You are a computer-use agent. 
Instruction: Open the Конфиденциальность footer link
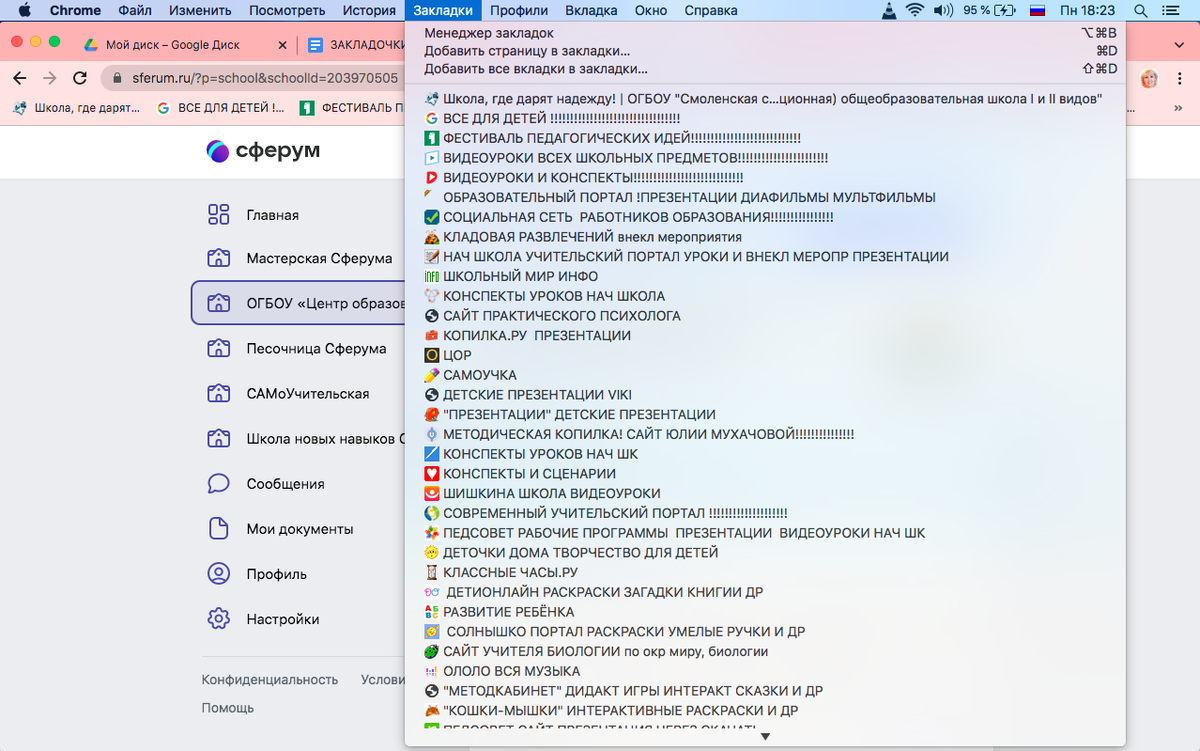click(270, 679)
